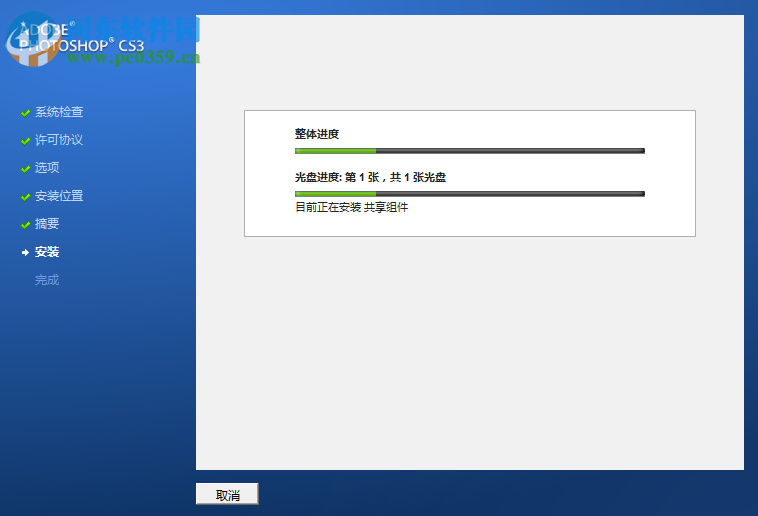
Task: Click the 目前正在安装 共享组件 status text
Action: [x=351, y=207]
